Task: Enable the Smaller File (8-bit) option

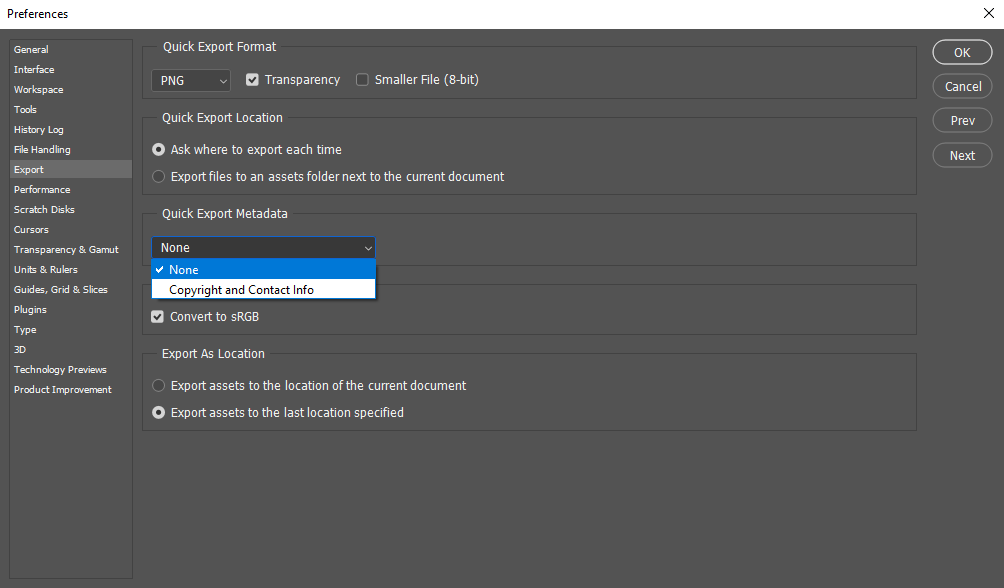Action: click(x=362, y=79)
